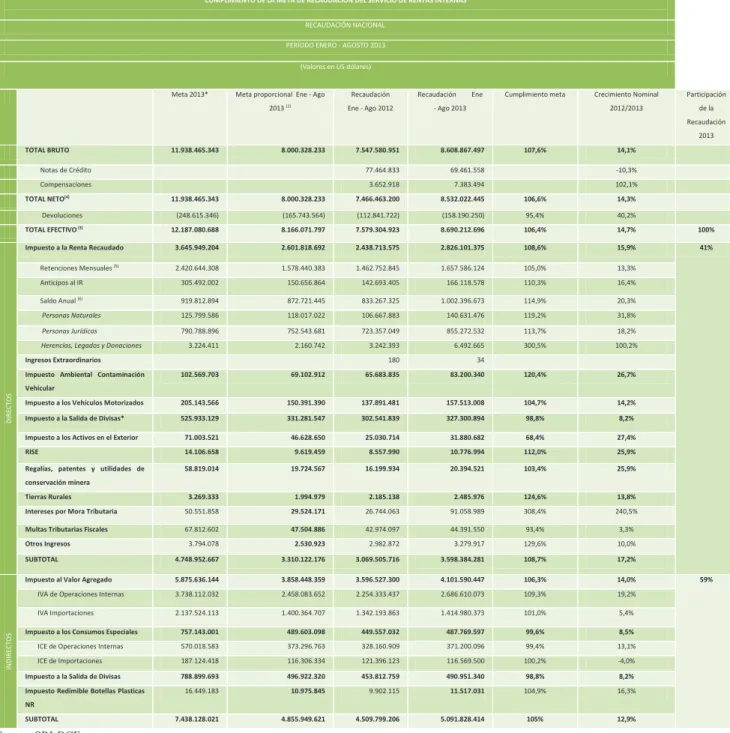
Task: Click 'Impuesto a los Consumos Especiales' label
Action: point(81,632)
